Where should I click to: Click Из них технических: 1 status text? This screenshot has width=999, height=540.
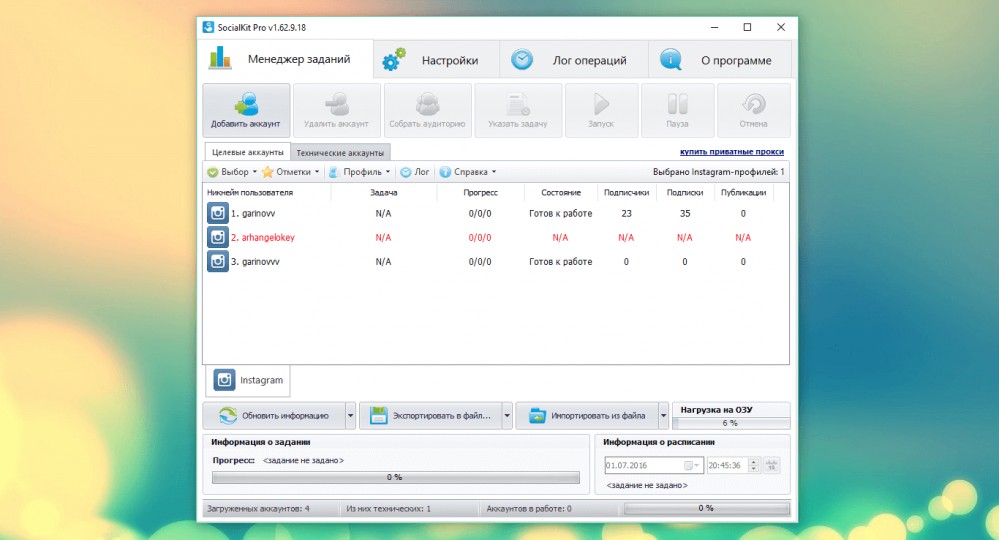point(389,509)
